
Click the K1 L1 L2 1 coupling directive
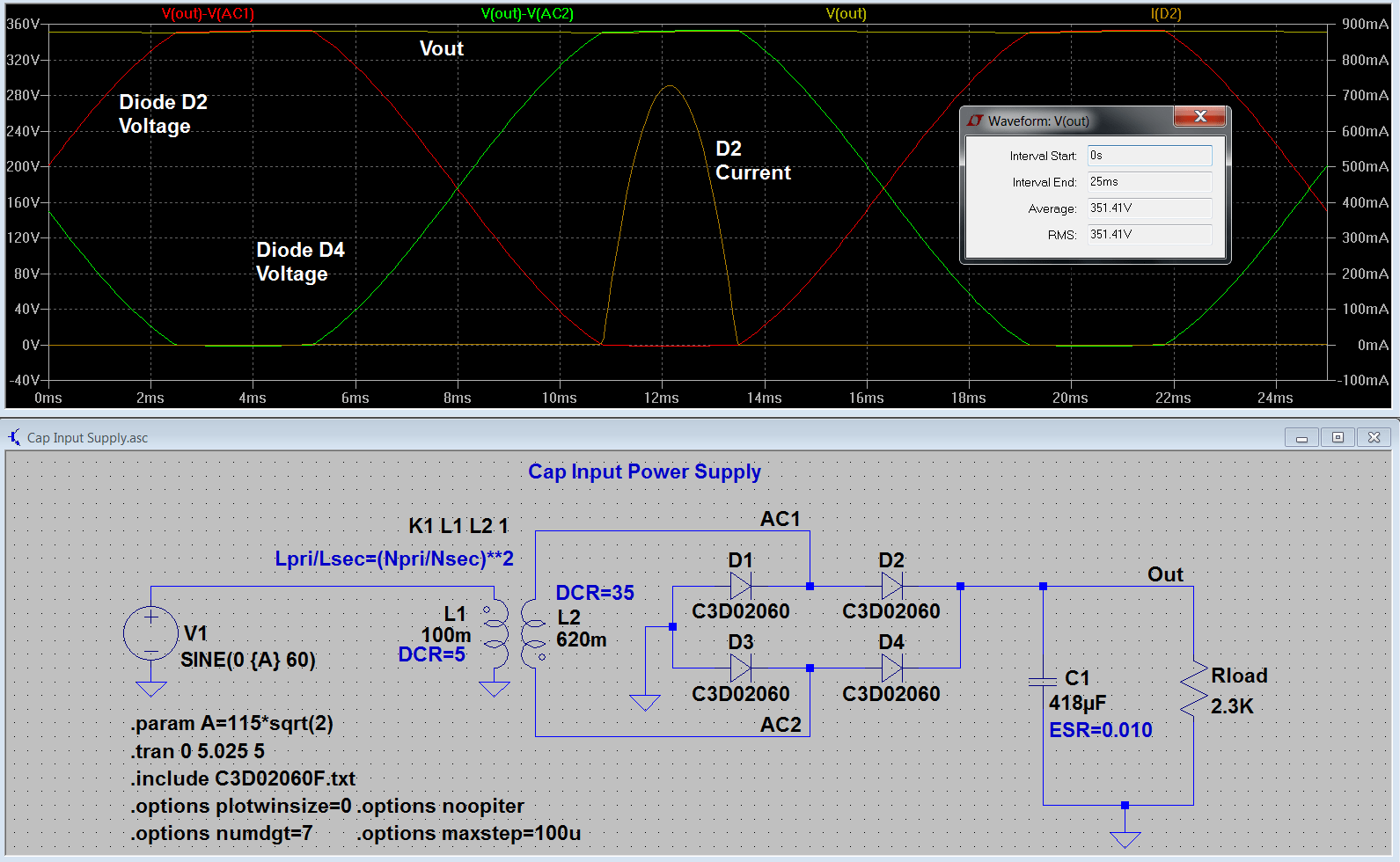point(458,526)
